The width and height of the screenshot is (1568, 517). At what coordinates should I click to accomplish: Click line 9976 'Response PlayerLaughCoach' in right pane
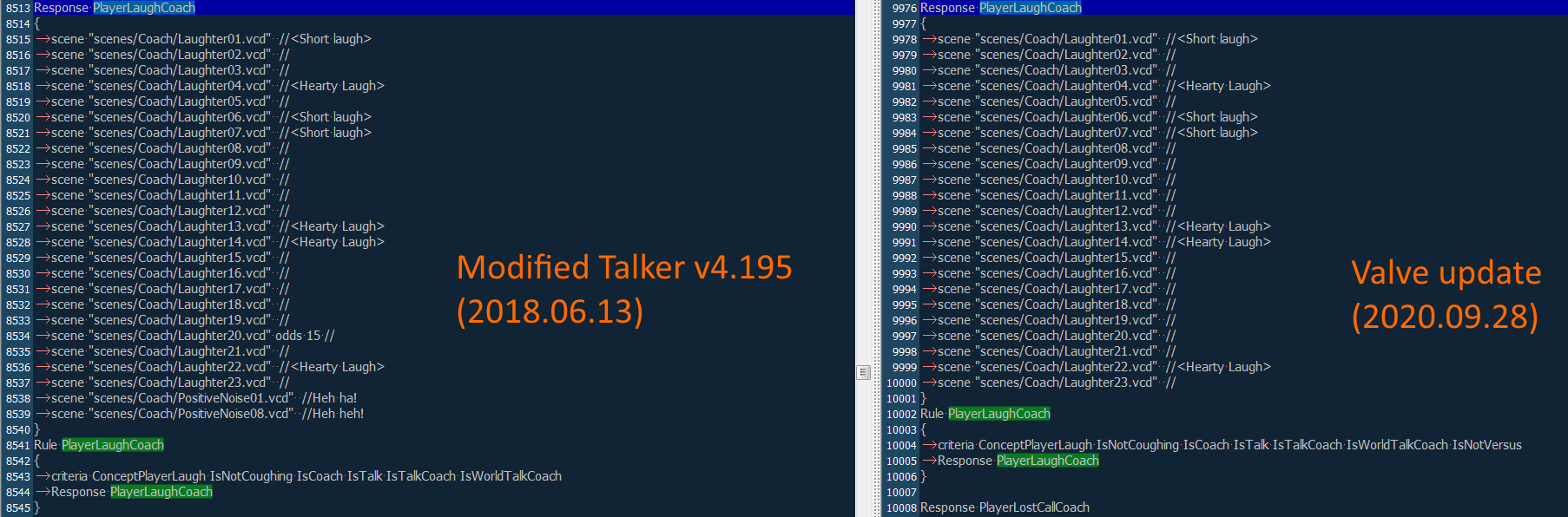tap(1001, 8)
